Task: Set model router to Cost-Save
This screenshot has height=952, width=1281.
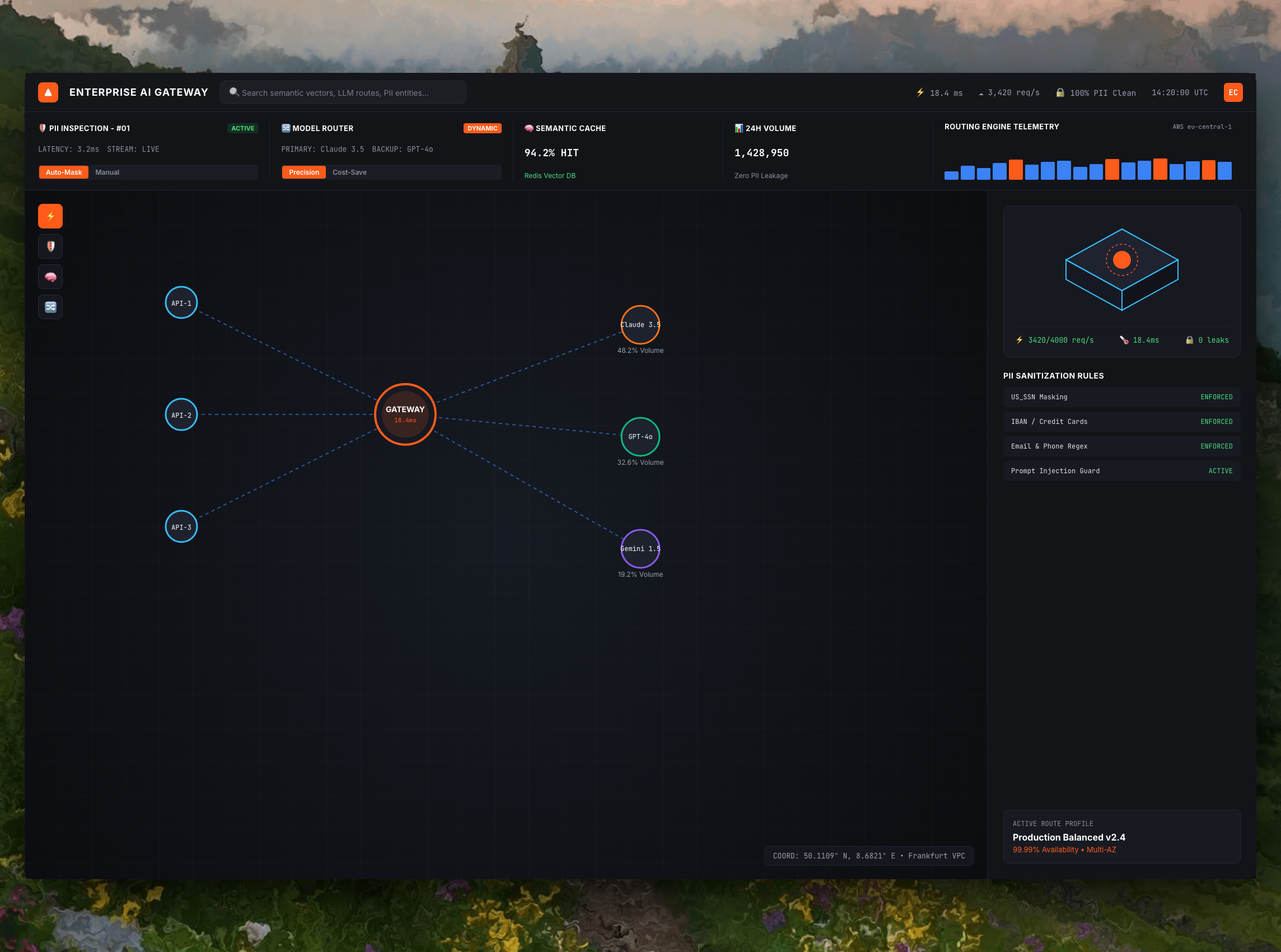Action: [349, 172]
